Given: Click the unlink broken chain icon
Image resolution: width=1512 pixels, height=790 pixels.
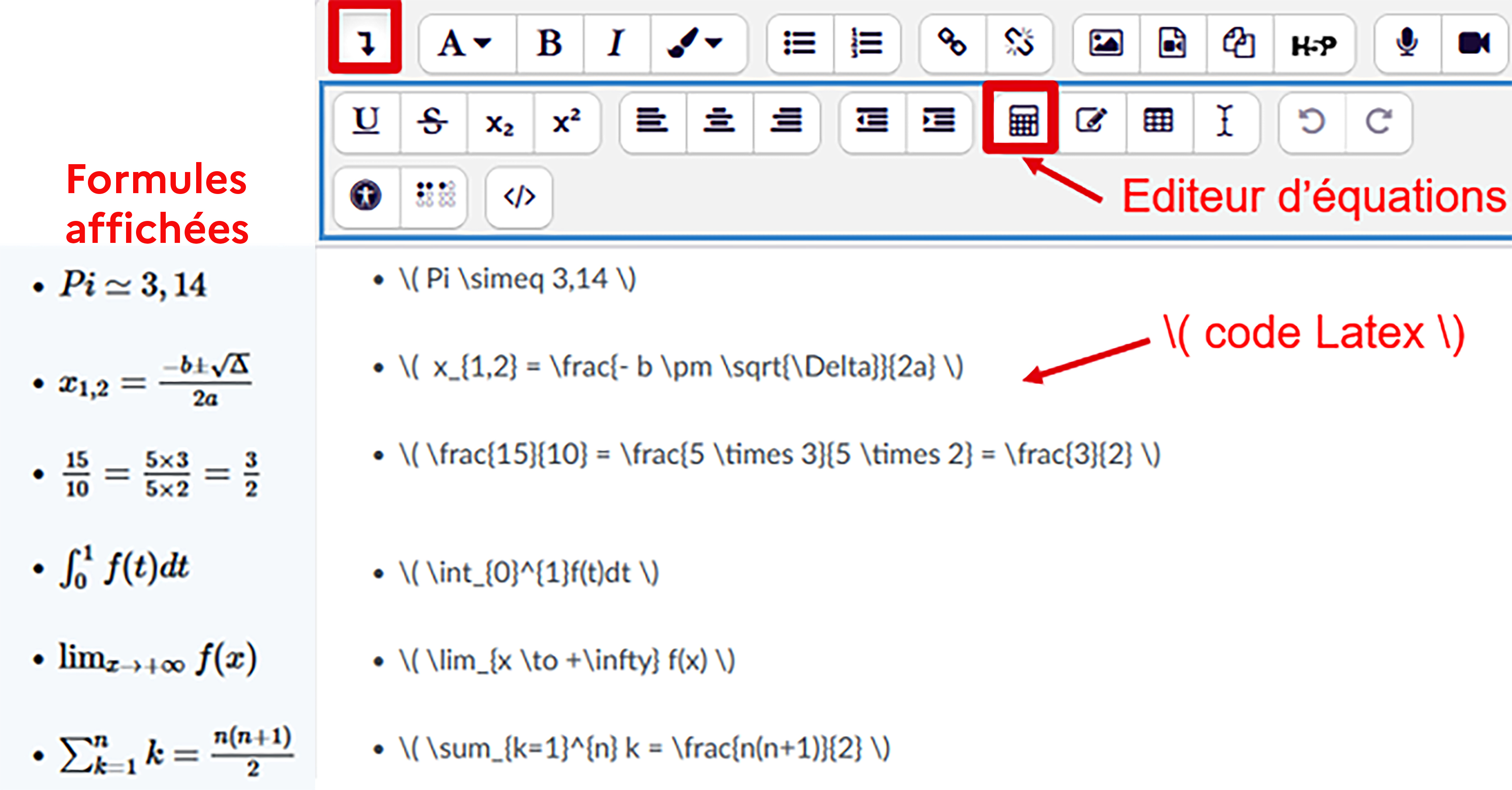Looking at the screenshot, I should click(x=1019, y=44).
